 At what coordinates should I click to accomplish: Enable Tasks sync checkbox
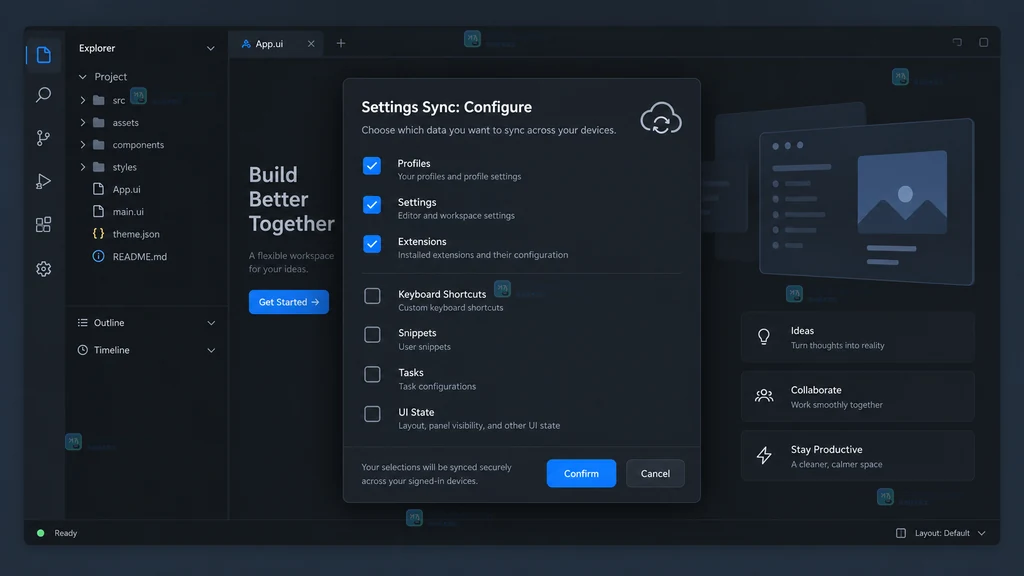click(x=372, y=374)
